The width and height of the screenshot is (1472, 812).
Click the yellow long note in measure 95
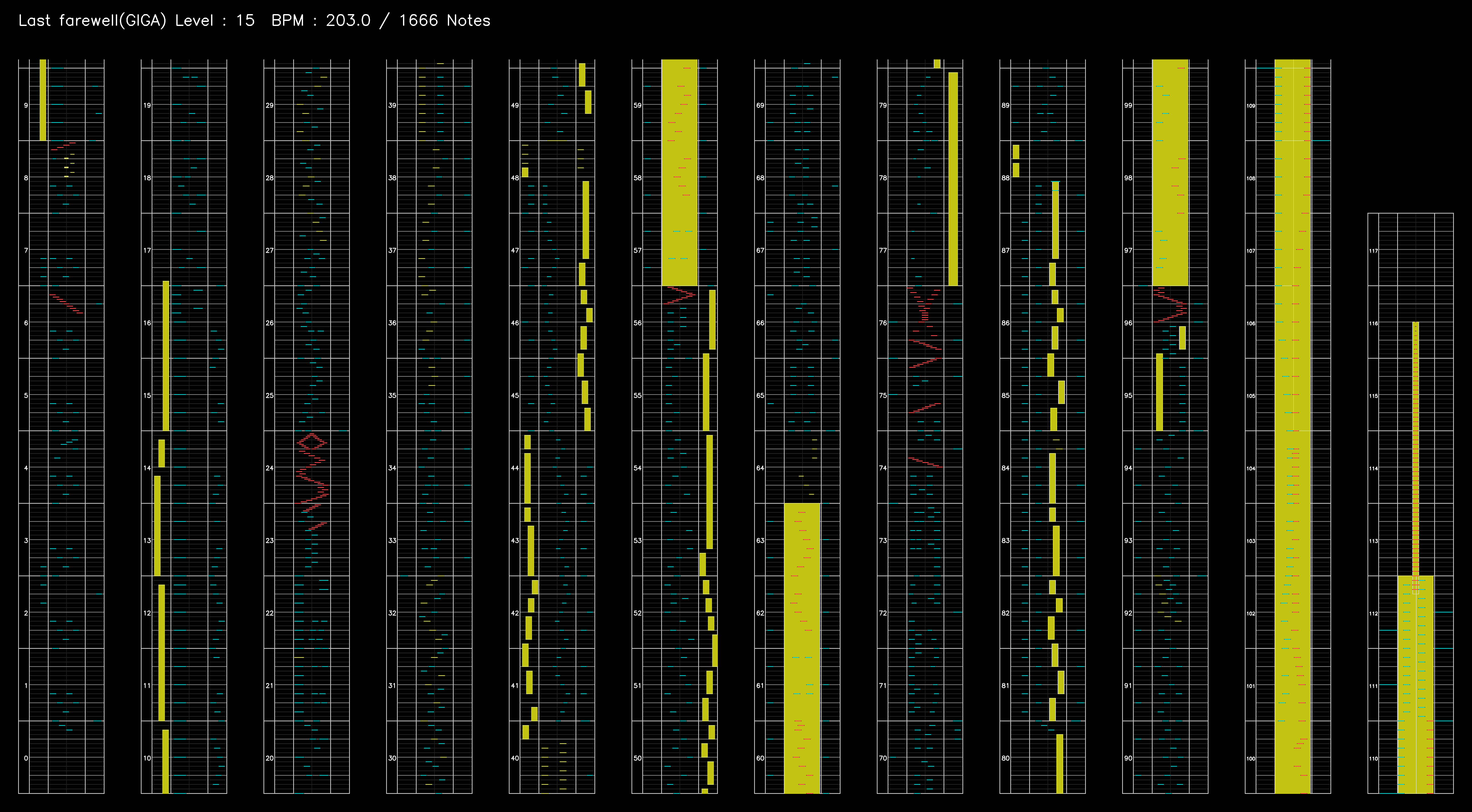1159,392
